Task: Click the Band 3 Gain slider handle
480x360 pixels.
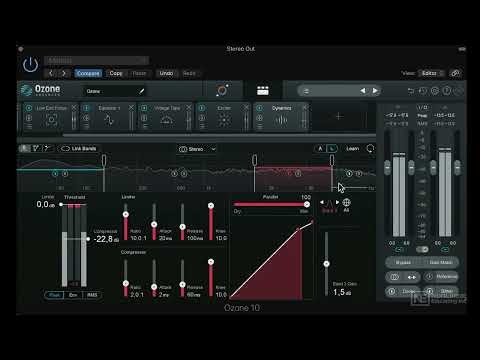Action: (326, 264)
